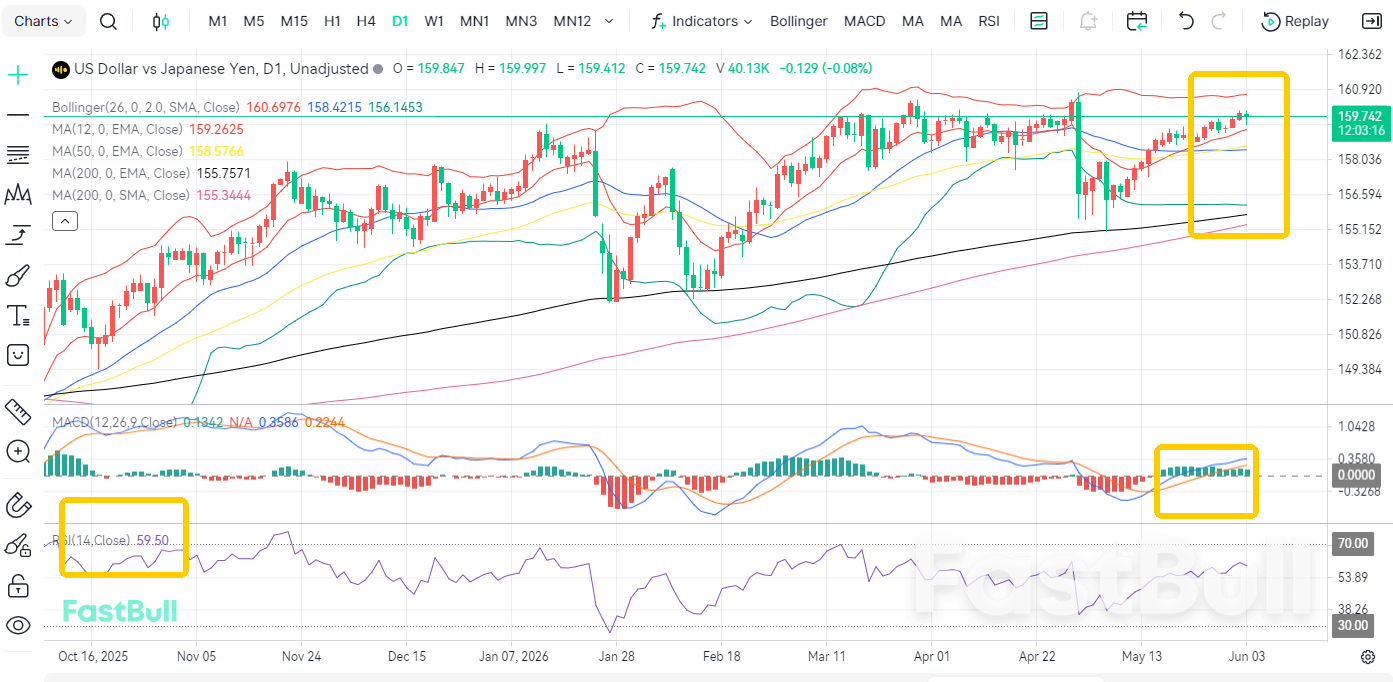The width and height of the screenshot is (1393, 682).
Task: Select the wave pattern drawing tool
Action: [18, 195]
